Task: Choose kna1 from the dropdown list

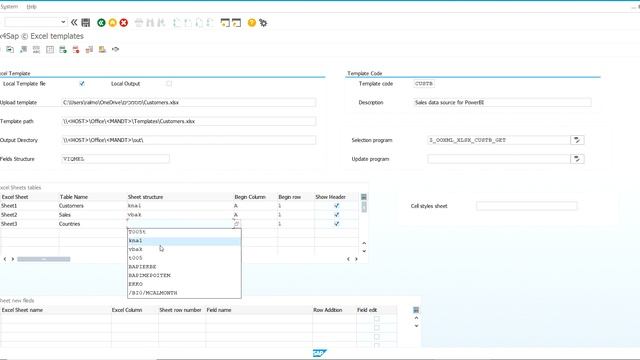Action: [x=184, y=241]
